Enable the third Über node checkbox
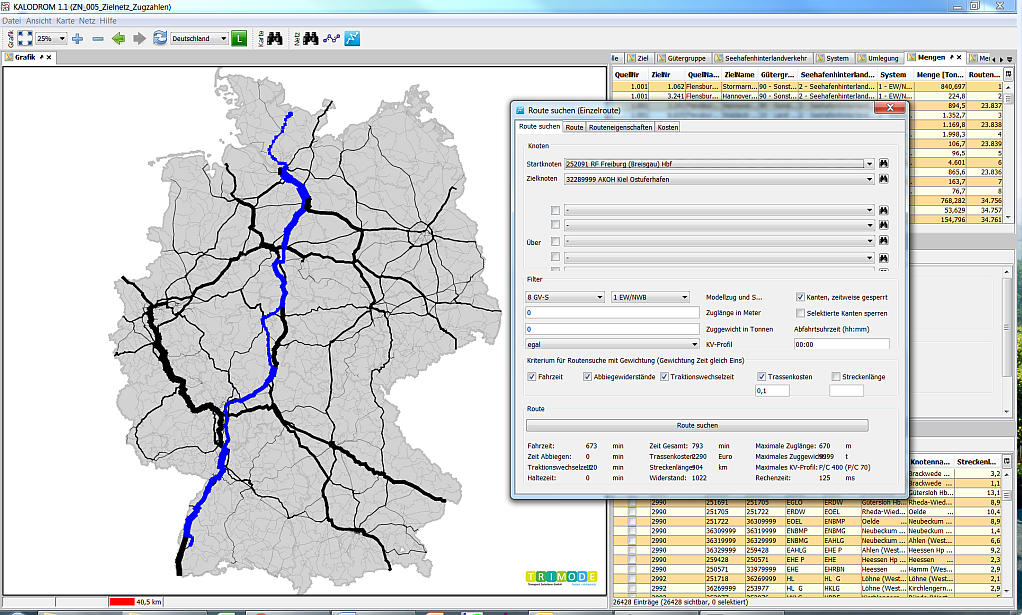This screenshot has height=615, width=1022. (555, 241)
